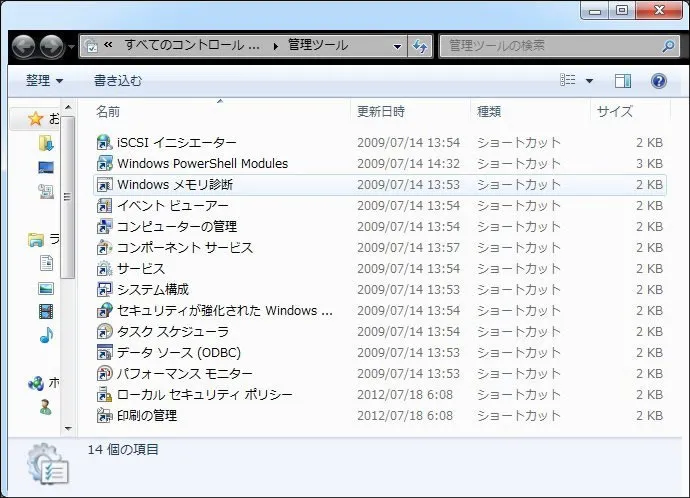Click the コンポーネント サービス icon
Image resolution: width=690 pixels, height=498 pixels.
pyautogui.click(x=104, y=248)
